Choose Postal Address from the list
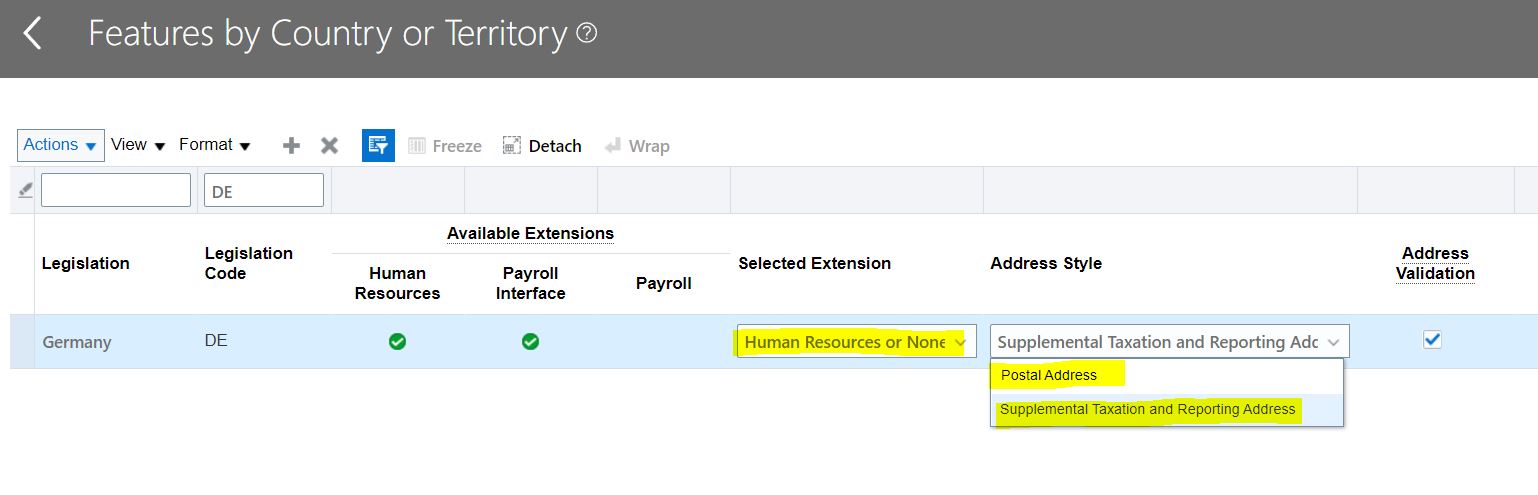Screen dimensions: 1538x495 coord(1167,376)
